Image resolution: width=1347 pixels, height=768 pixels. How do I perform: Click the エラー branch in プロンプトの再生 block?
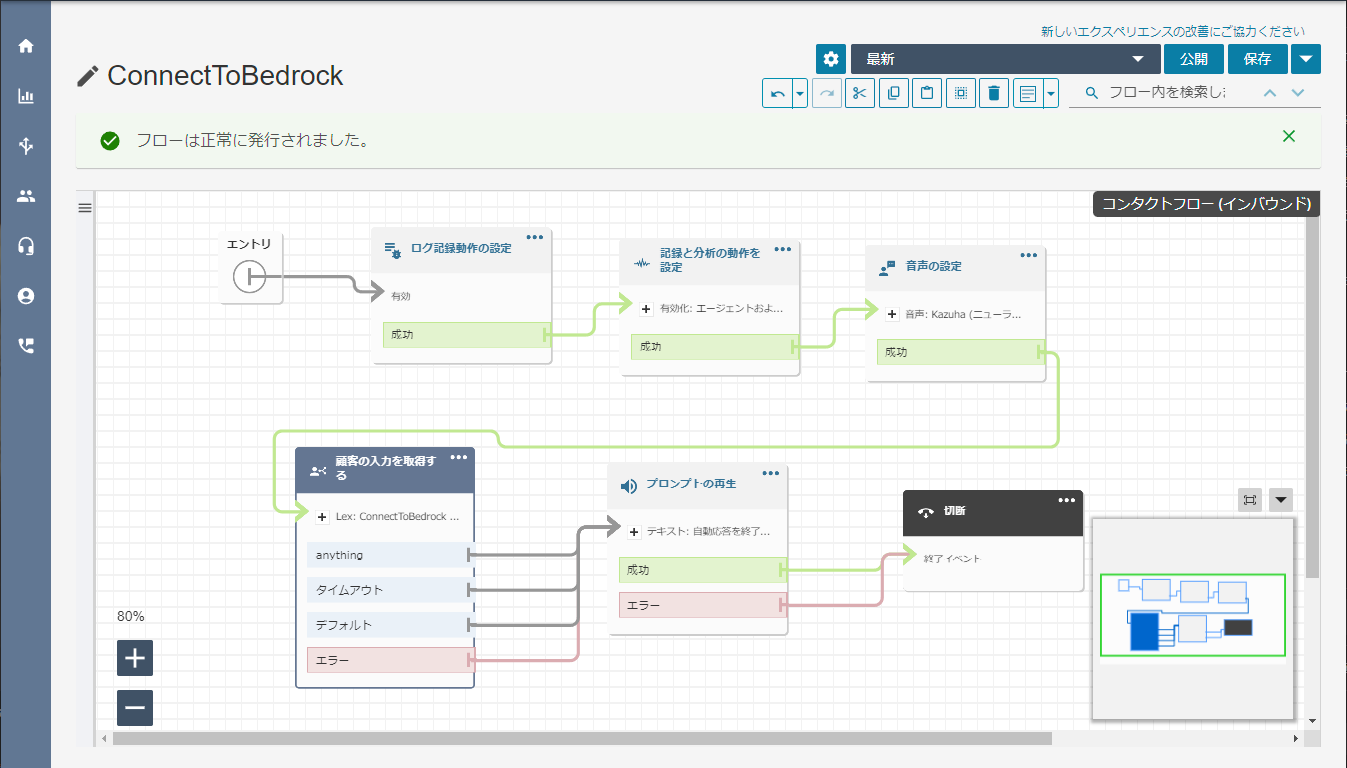(701, 605)
